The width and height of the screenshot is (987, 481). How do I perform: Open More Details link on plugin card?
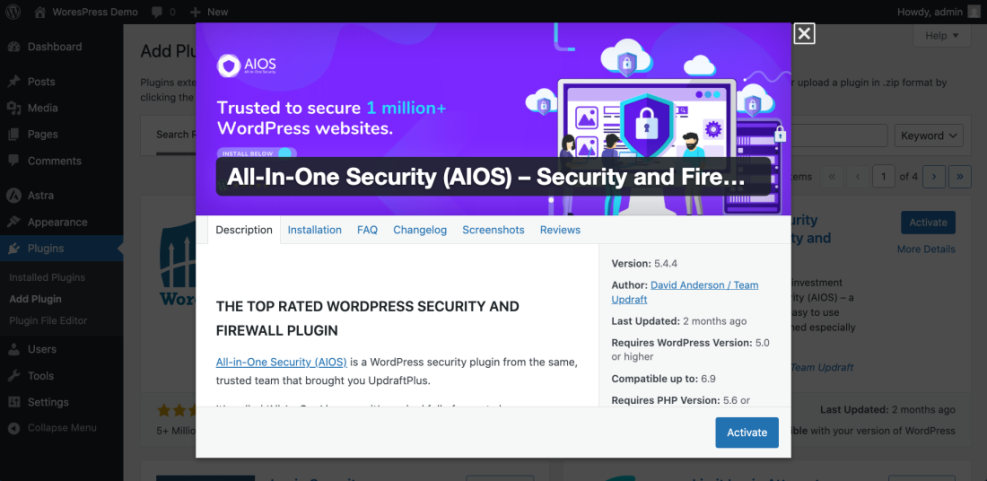(x=926, y=249)
